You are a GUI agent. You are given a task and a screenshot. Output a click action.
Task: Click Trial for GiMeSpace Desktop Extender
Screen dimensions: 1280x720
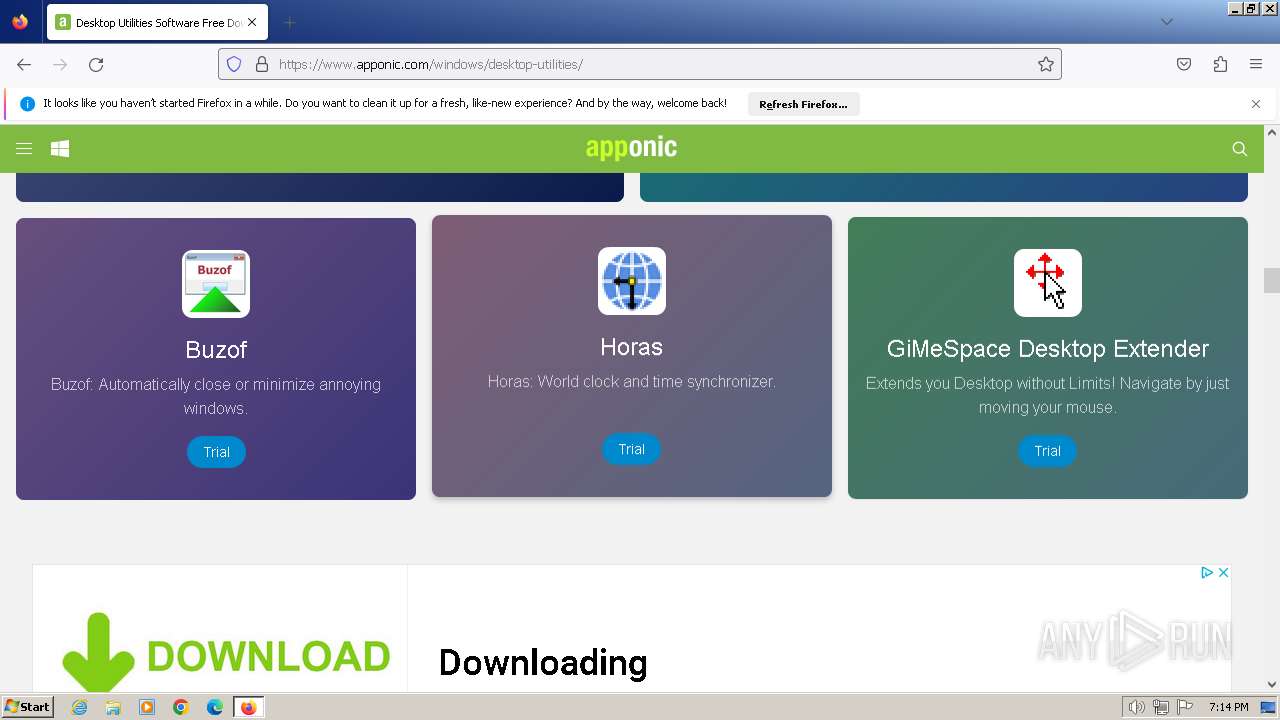(1048, 451)
